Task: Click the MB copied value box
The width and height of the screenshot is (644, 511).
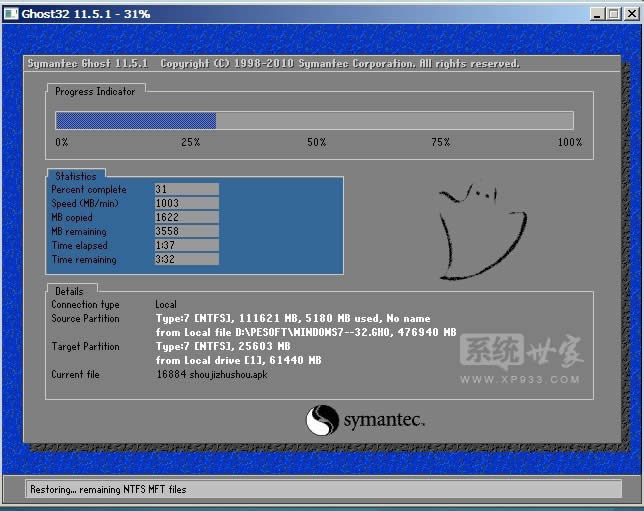Action: (x=186, y=217)
